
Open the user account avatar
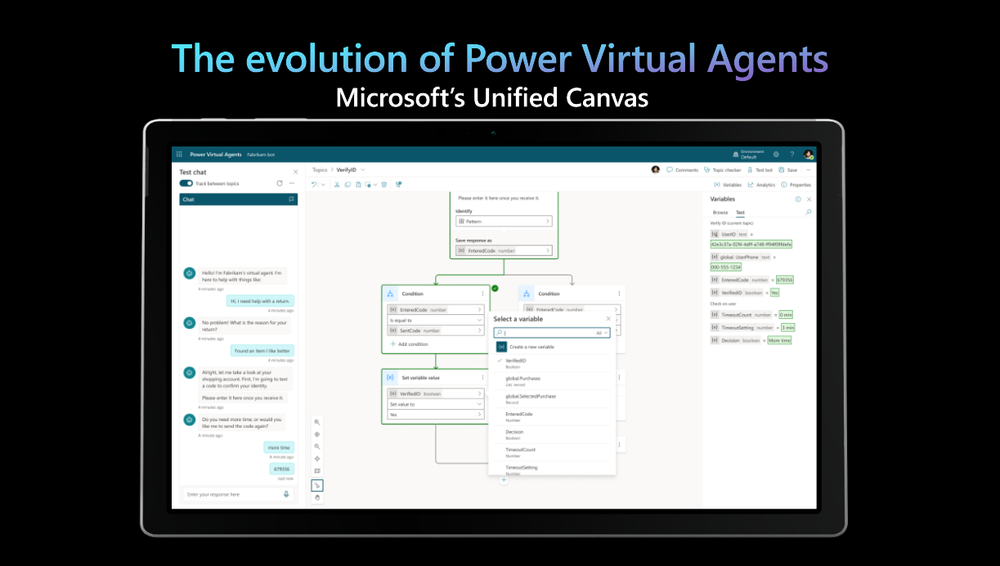(x=808, y=154)
